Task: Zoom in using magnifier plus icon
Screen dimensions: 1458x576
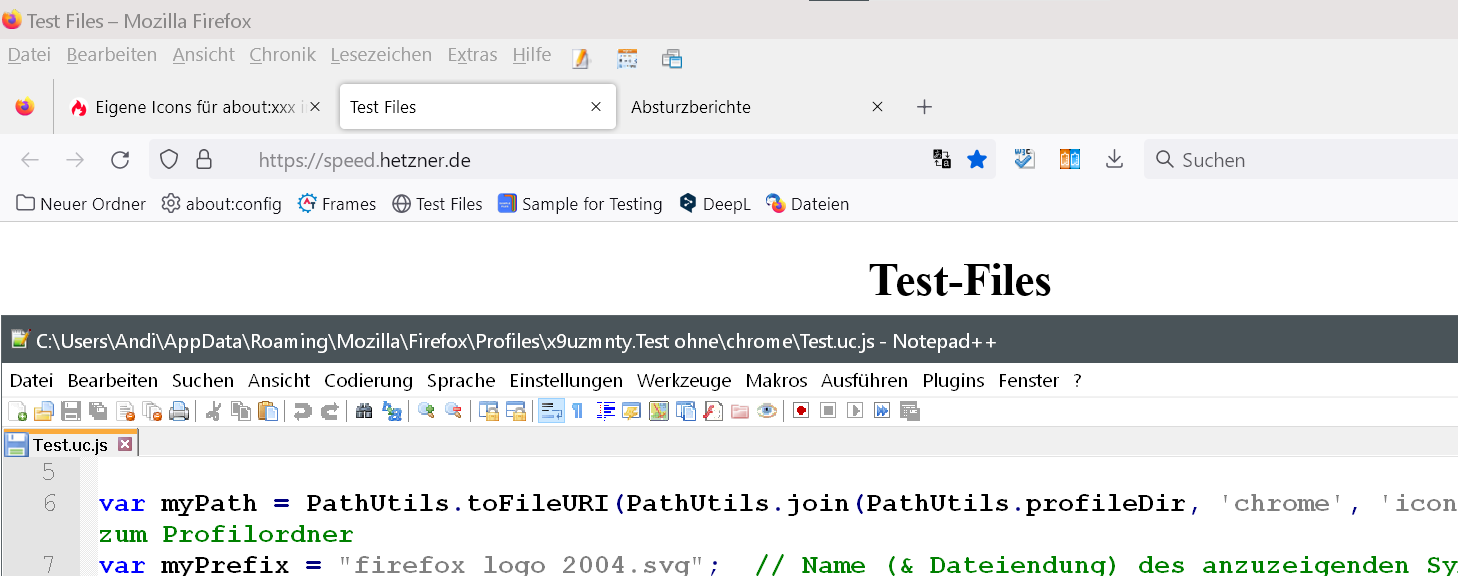Action: [426, 411]
